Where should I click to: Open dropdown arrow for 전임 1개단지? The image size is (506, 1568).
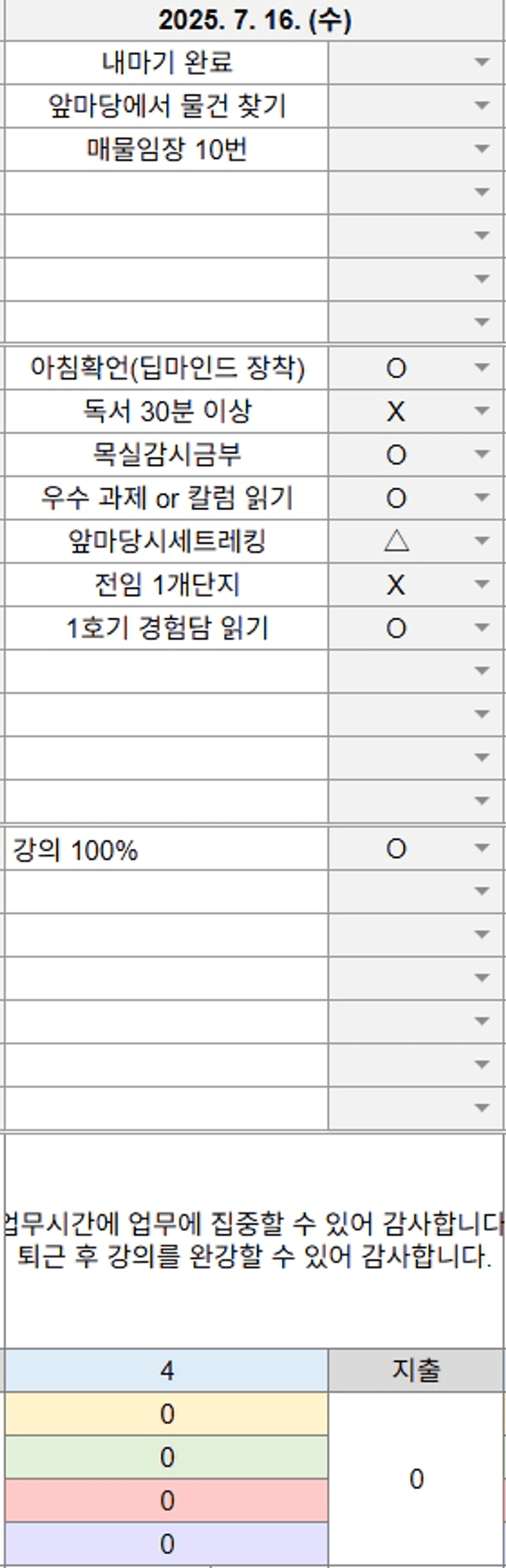tap(482, 585)
